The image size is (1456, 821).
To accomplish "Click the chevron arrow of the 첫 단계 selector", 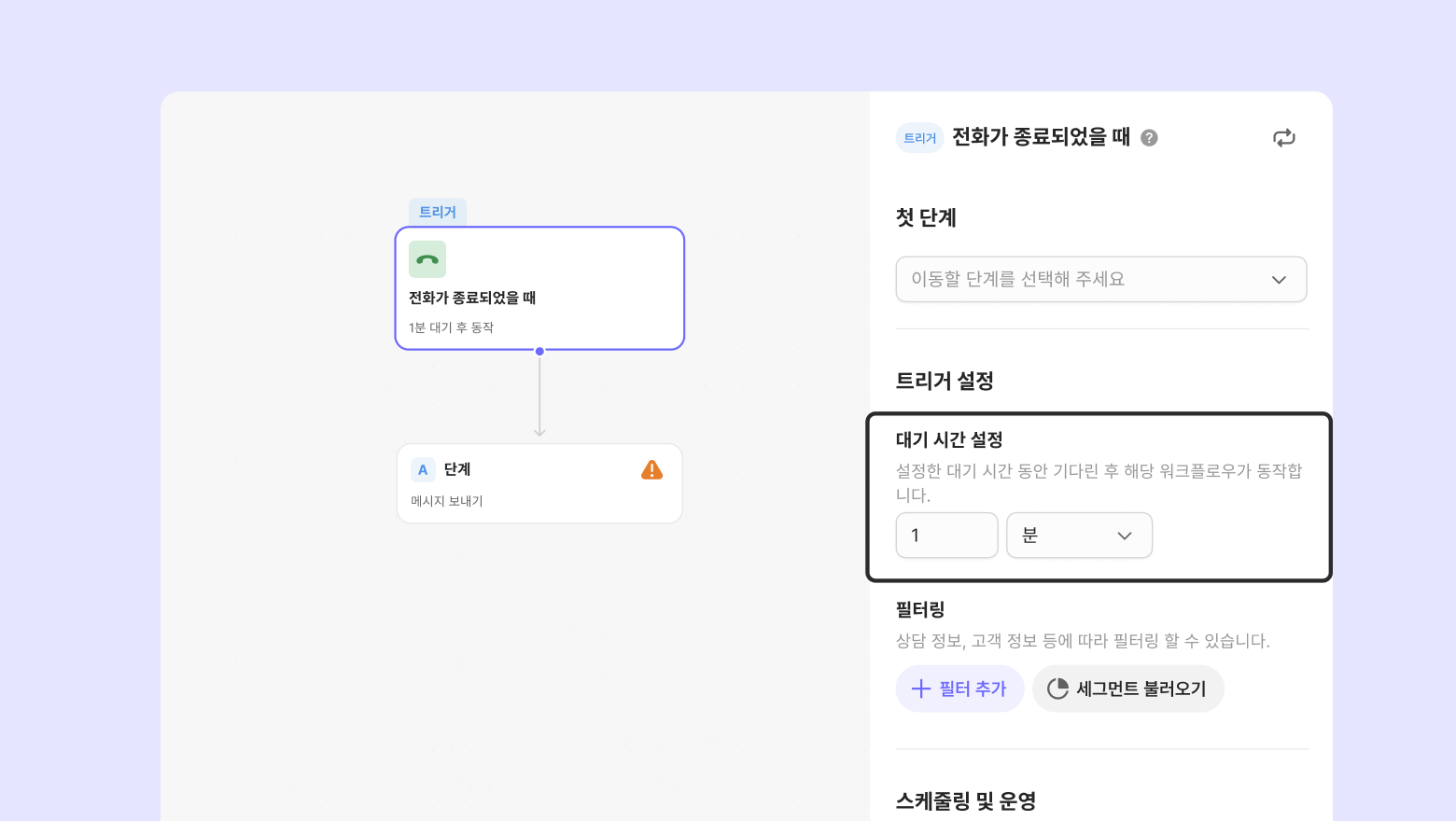I will 1279,280.
